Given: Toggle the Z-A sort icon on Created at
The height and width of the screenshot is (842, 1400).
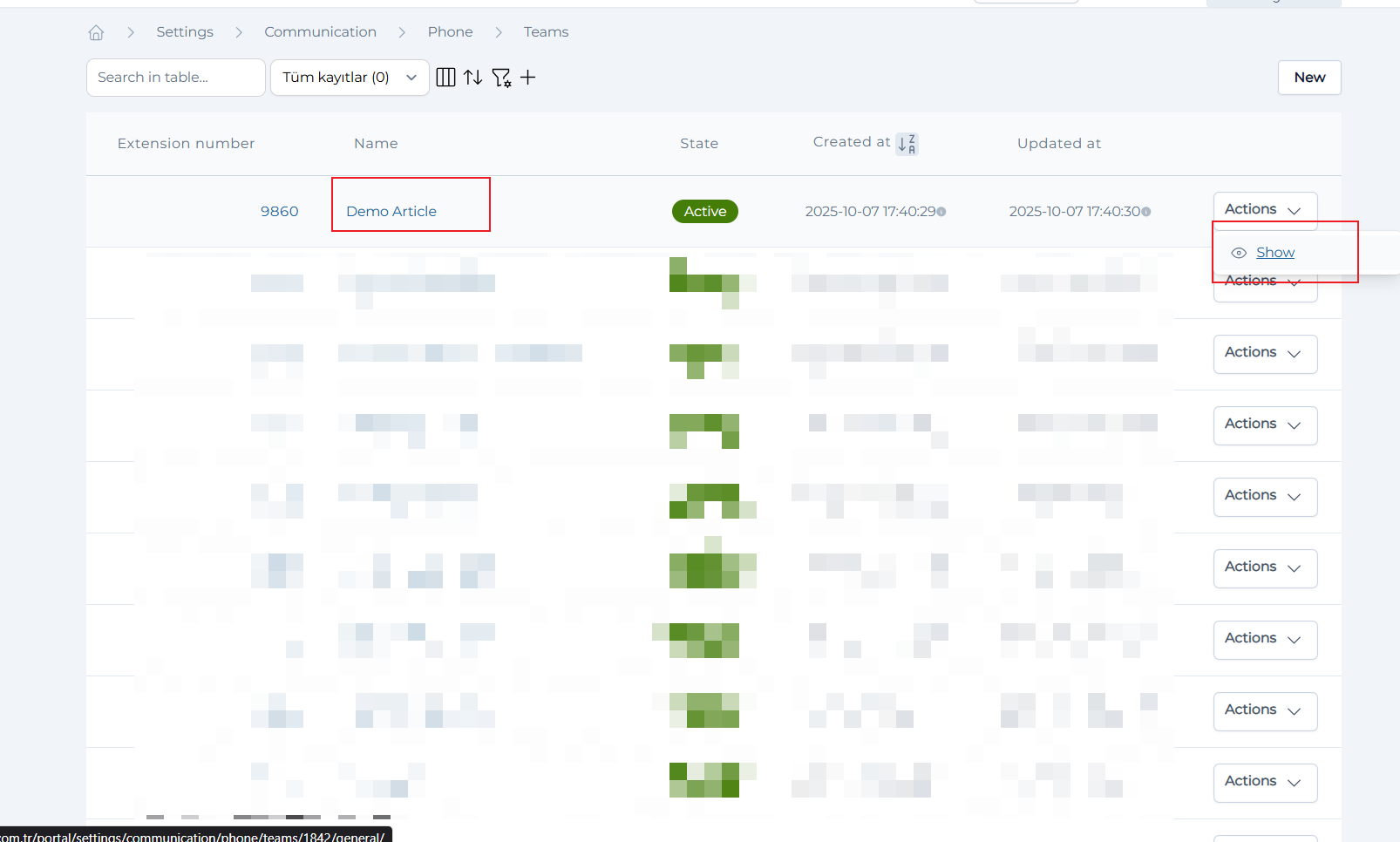Looking at the screenshot, I should pos(907,144).
